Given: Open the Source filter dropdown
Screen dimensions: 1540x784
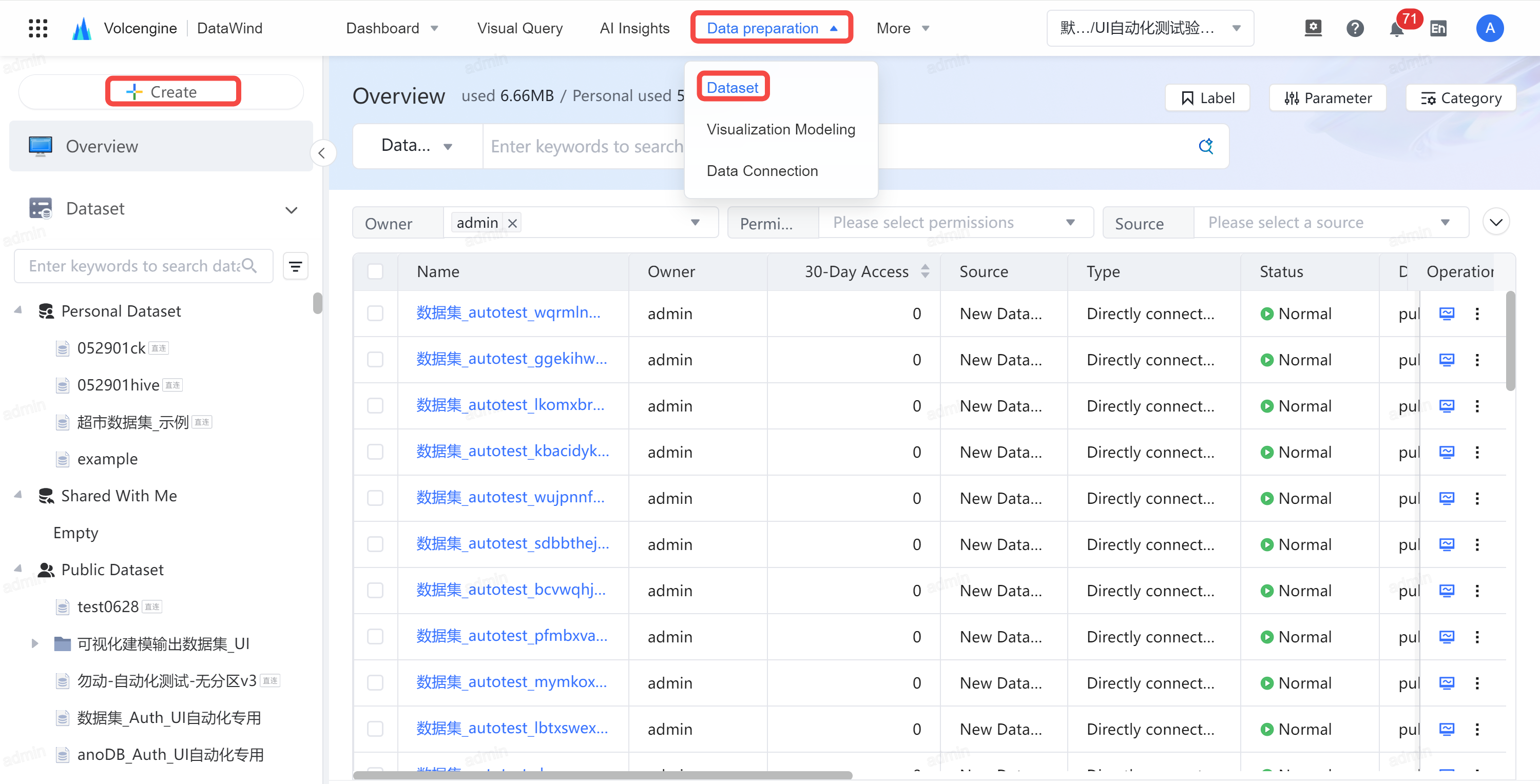Looking at the screenshot, I should [x=1331, y=223].
